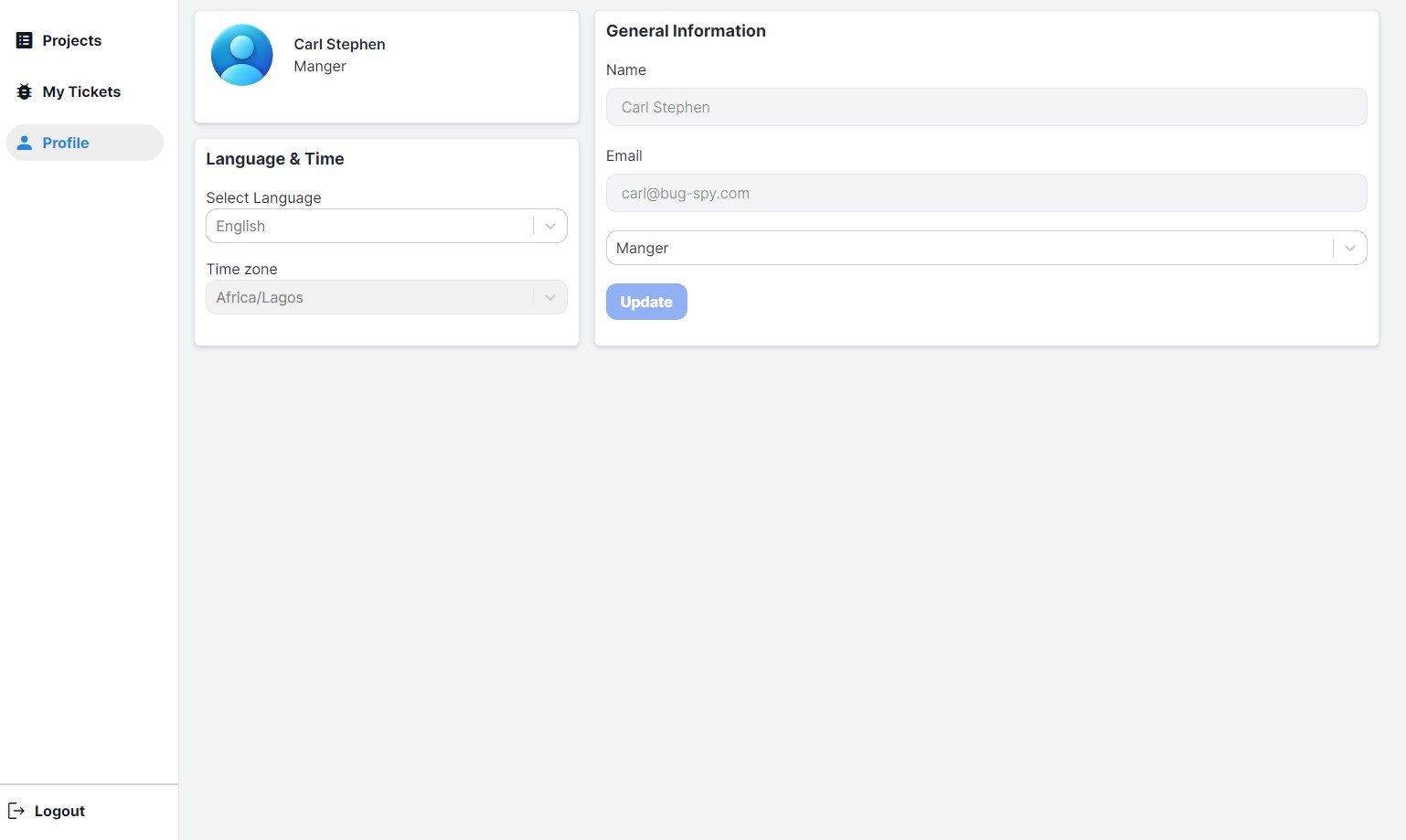Click the Manger role text under the name
The height and width of the screenshot is (840, 1406).
point(320,66)
